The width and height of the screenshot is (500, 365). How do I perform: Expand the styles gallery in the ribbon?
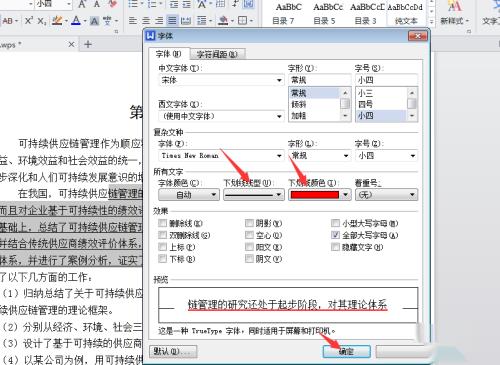pos(431,22)
